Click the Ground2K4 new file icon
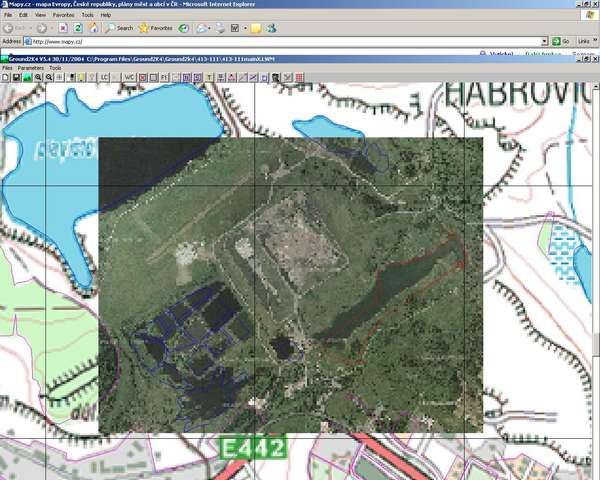The height and width of the screenshot is (480, 600). pos(5,76)
